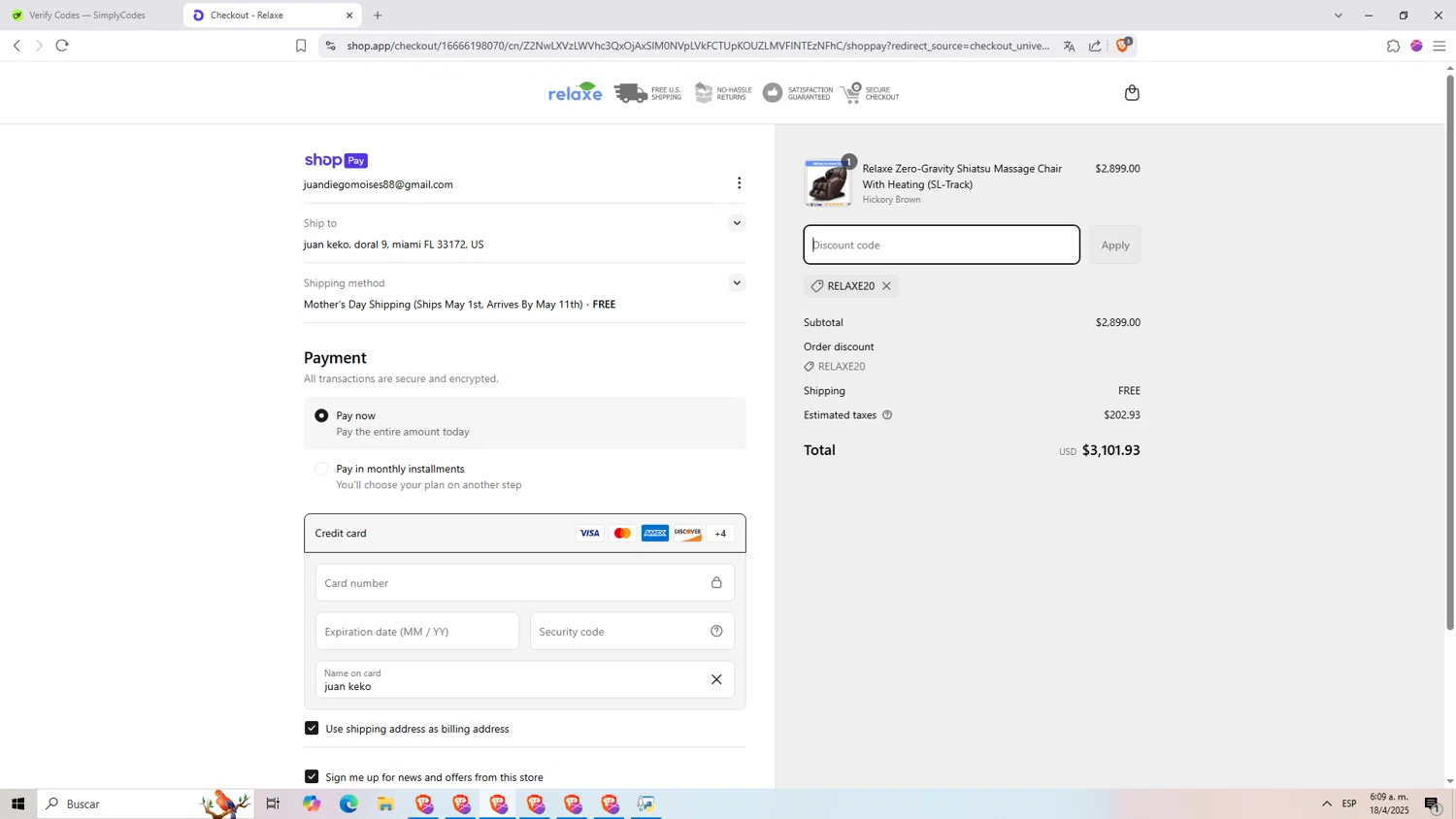Viewport: 1456px width, 819px height.
Task: Close the Checkout - Relaxe tab
Action: pyautogui.click(x=349, y=16)
